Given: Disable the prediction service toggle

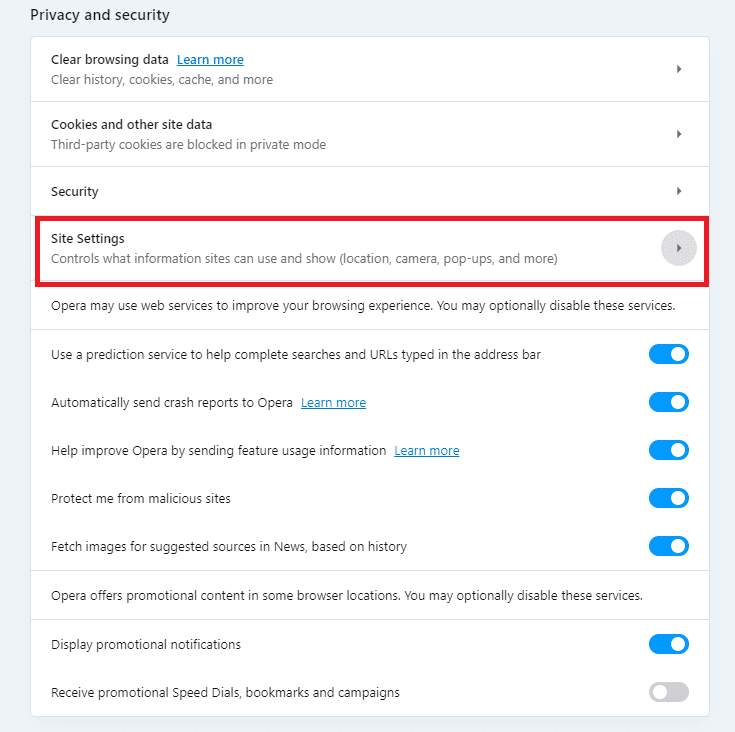Looking at the screenshot, I should tap(669, 354).
